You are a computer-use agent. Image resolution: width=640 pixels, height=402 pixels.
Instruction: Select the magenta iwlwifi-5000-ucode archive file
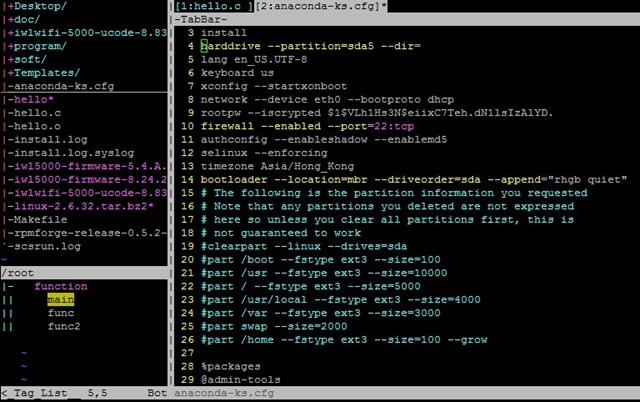pos(87,193)
